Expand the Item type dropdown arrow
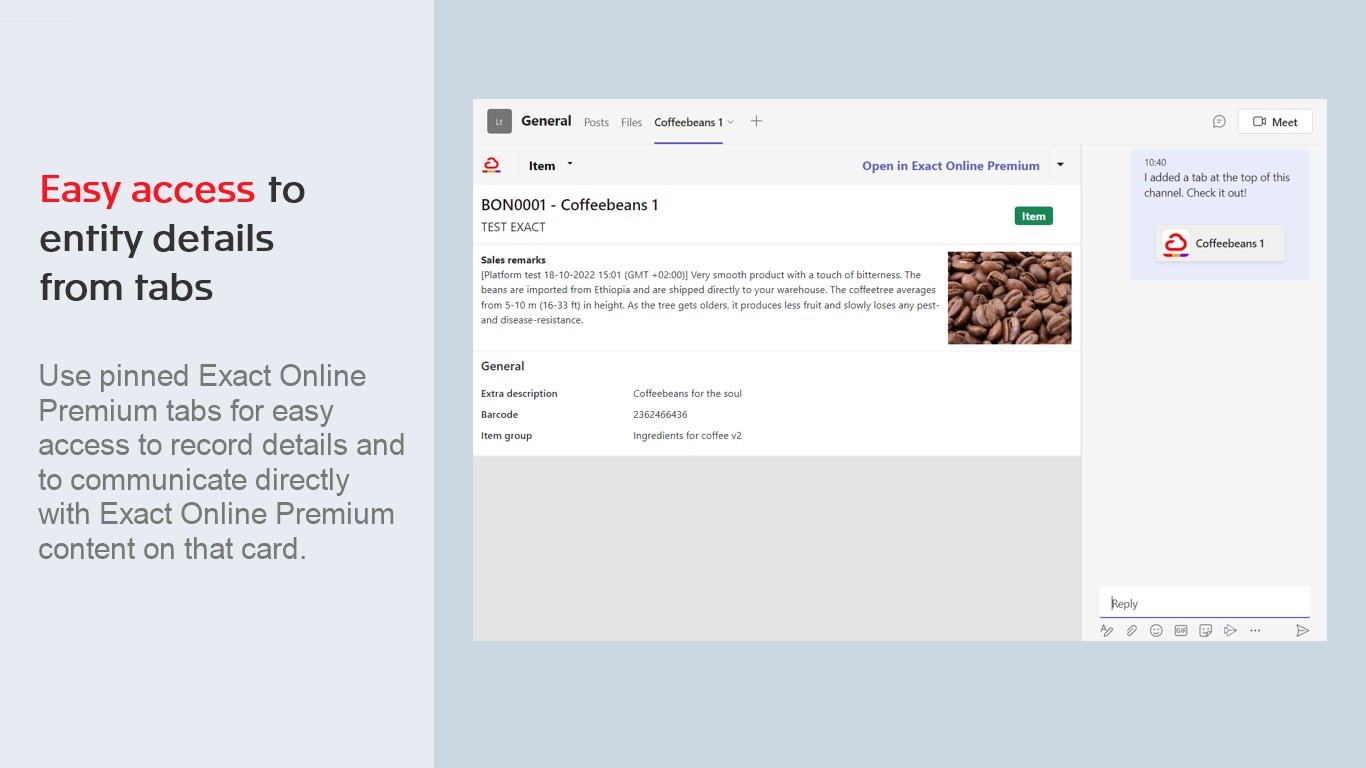 tap(570, 163)
